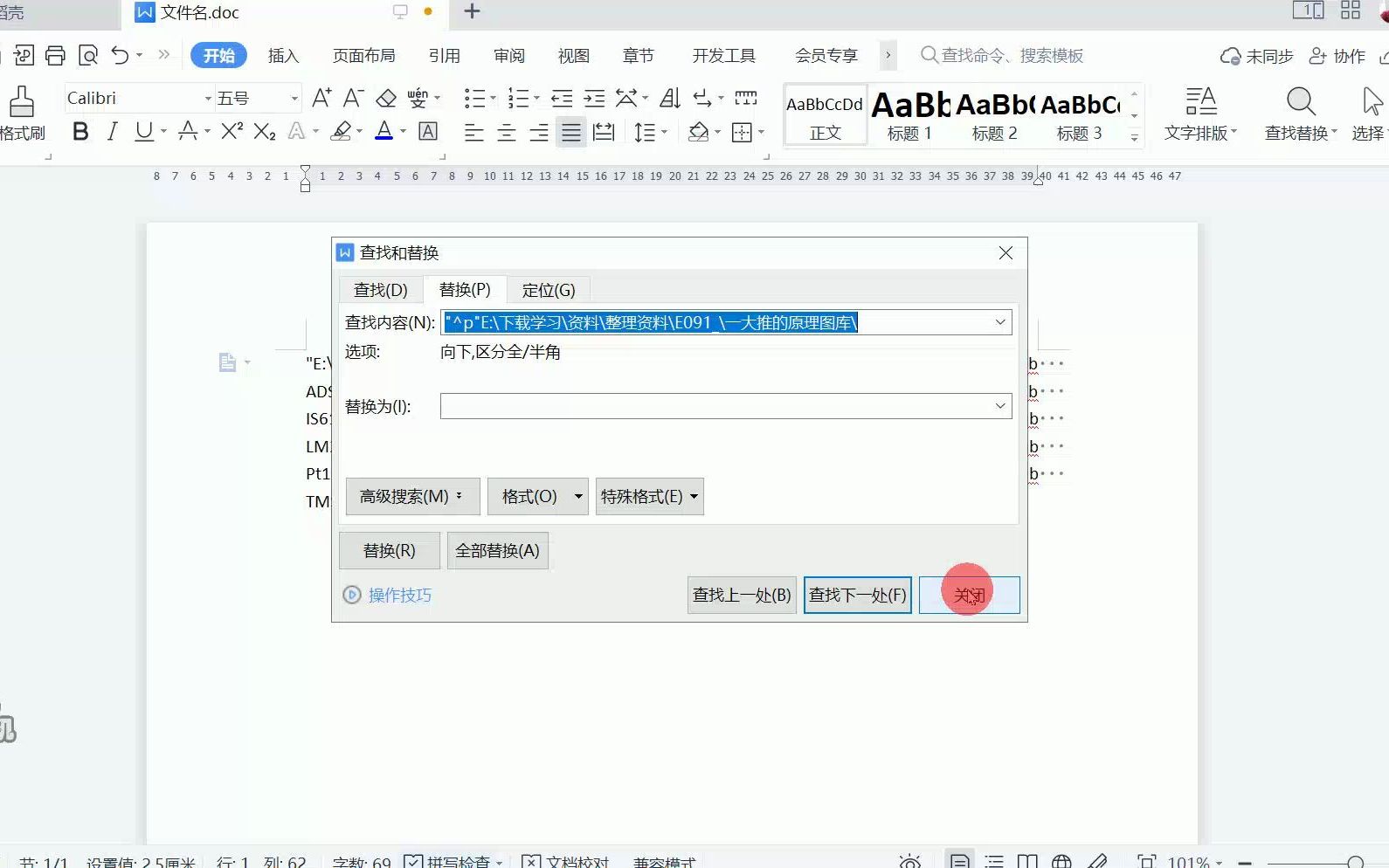Switch to the Find (查找) tab
Screen dimensions: 1389x868
coord(381,290)
